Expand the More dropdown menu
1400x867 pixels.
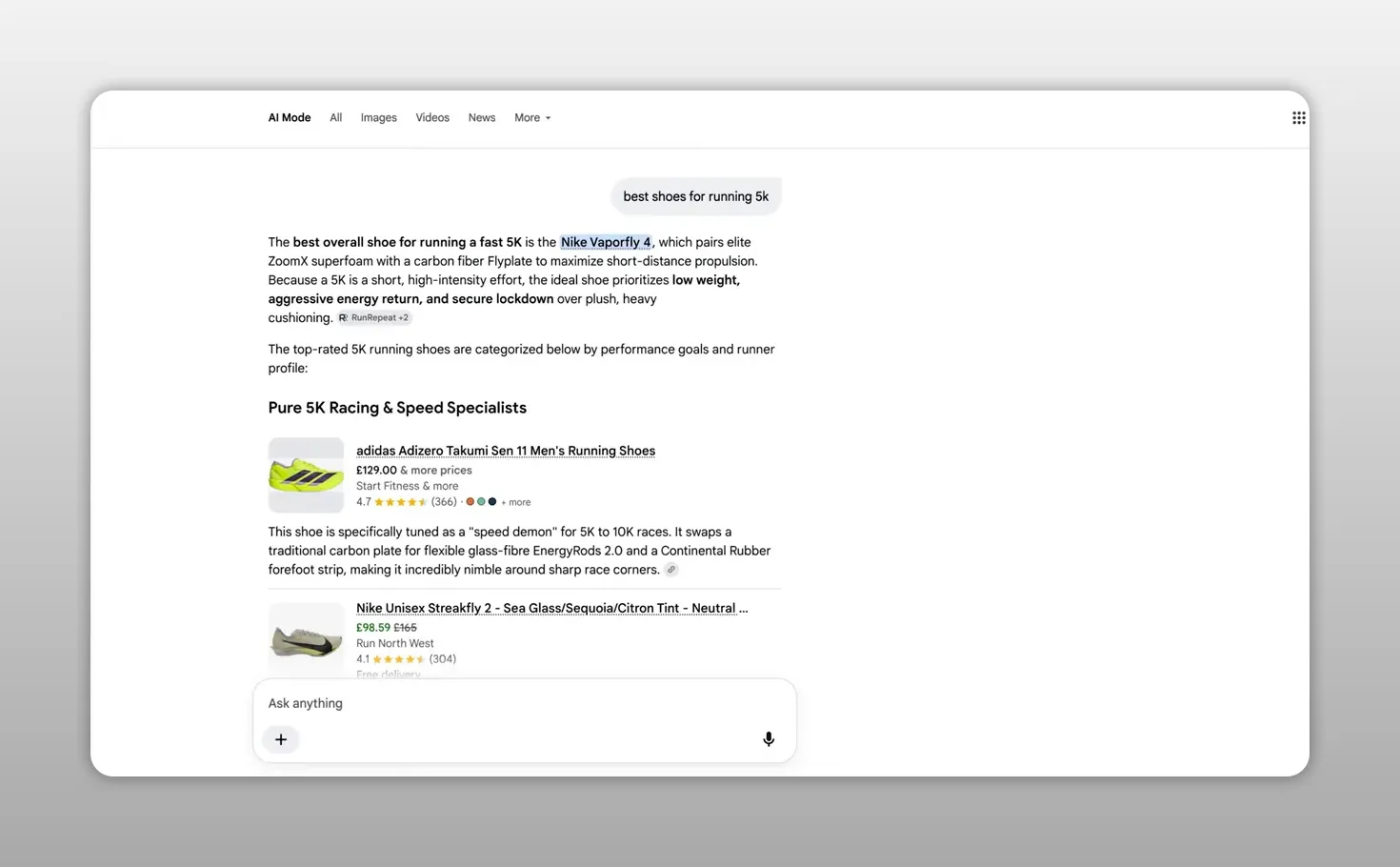532,118
